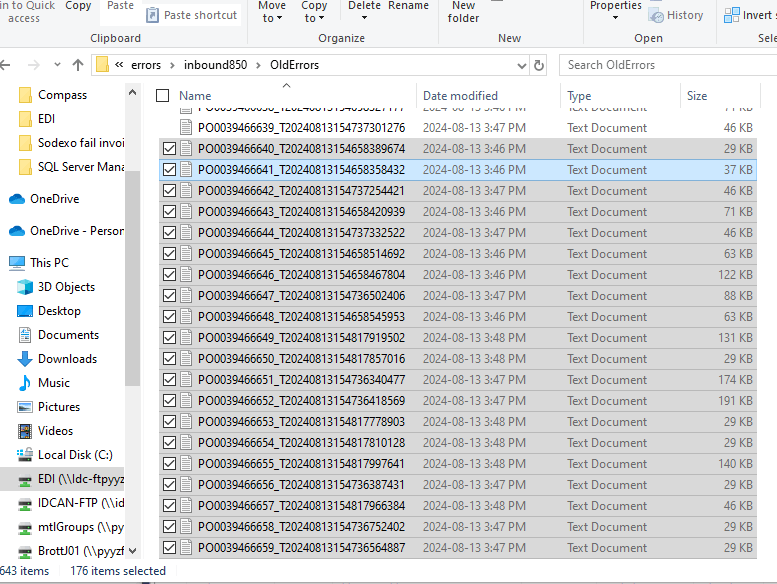Click the 191 KB size cell
The image size is (777, 584).
pyautogui.click(x=735, y=401)
